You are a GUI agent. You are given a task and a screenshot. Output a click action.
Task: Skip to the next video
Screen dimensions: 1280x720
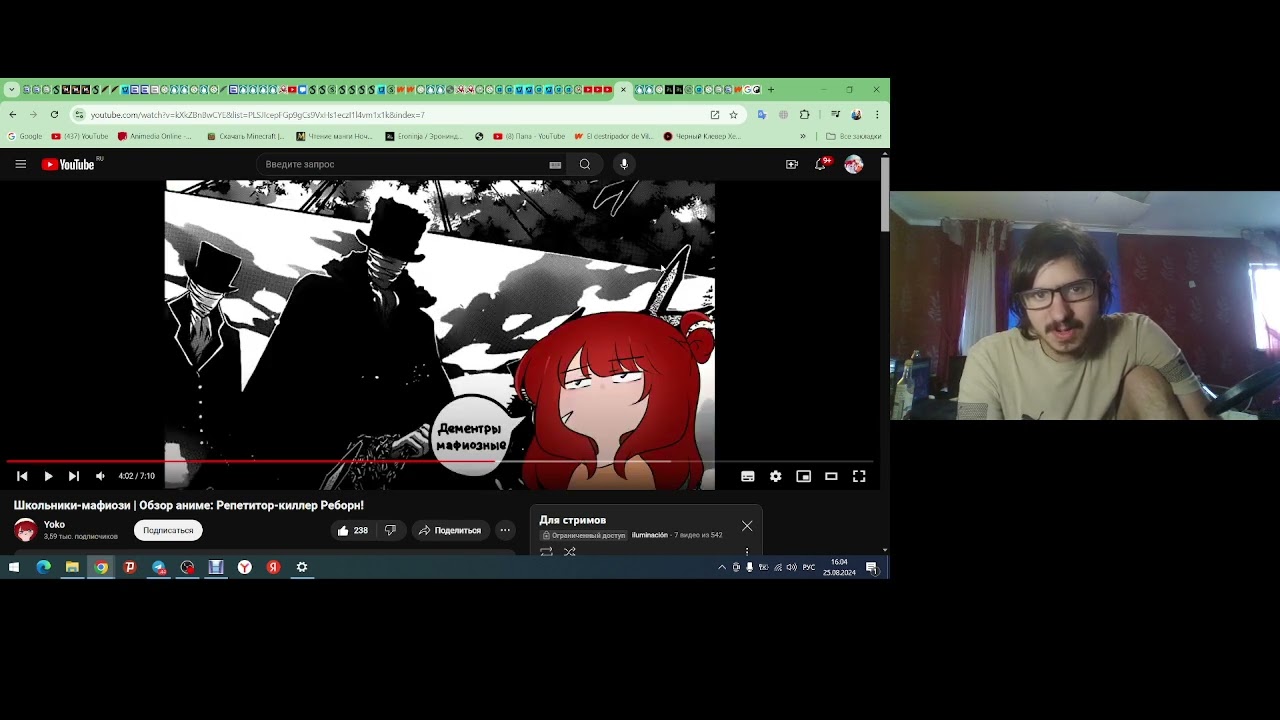click(74, 476)
